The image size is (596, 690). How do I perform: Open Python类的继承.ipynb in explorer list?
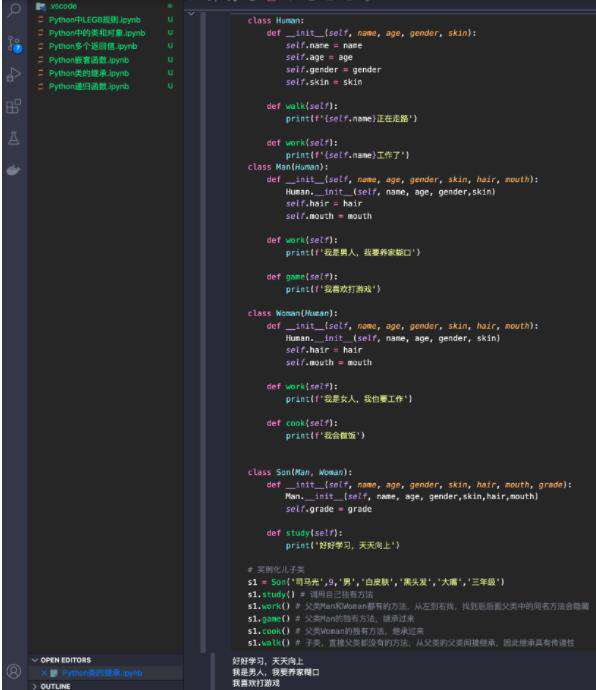point(89,73)
